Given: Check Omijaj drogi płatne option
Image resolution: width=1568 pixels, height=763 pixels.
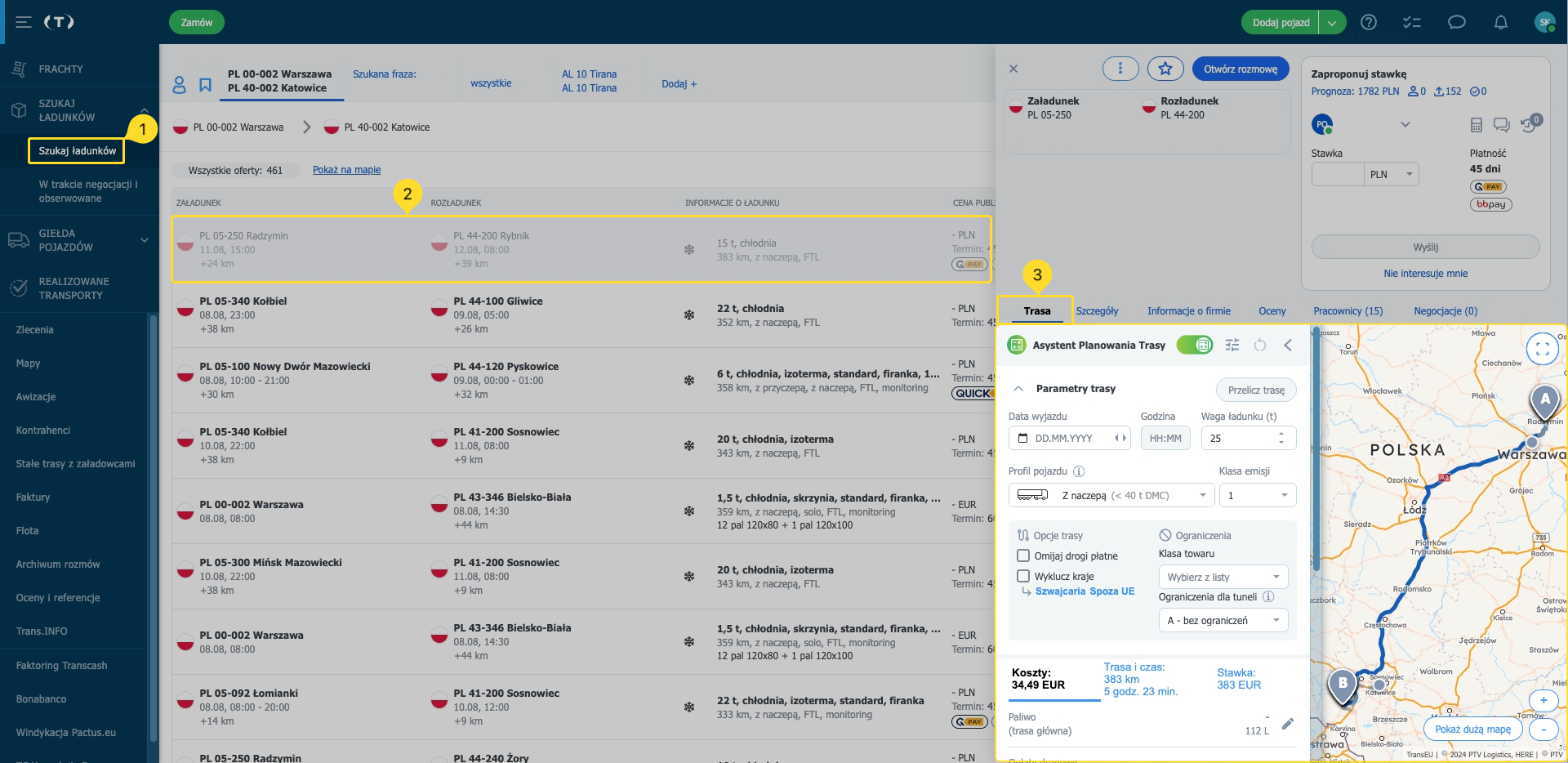Looking at the screenshot, I should point(1023,556).
